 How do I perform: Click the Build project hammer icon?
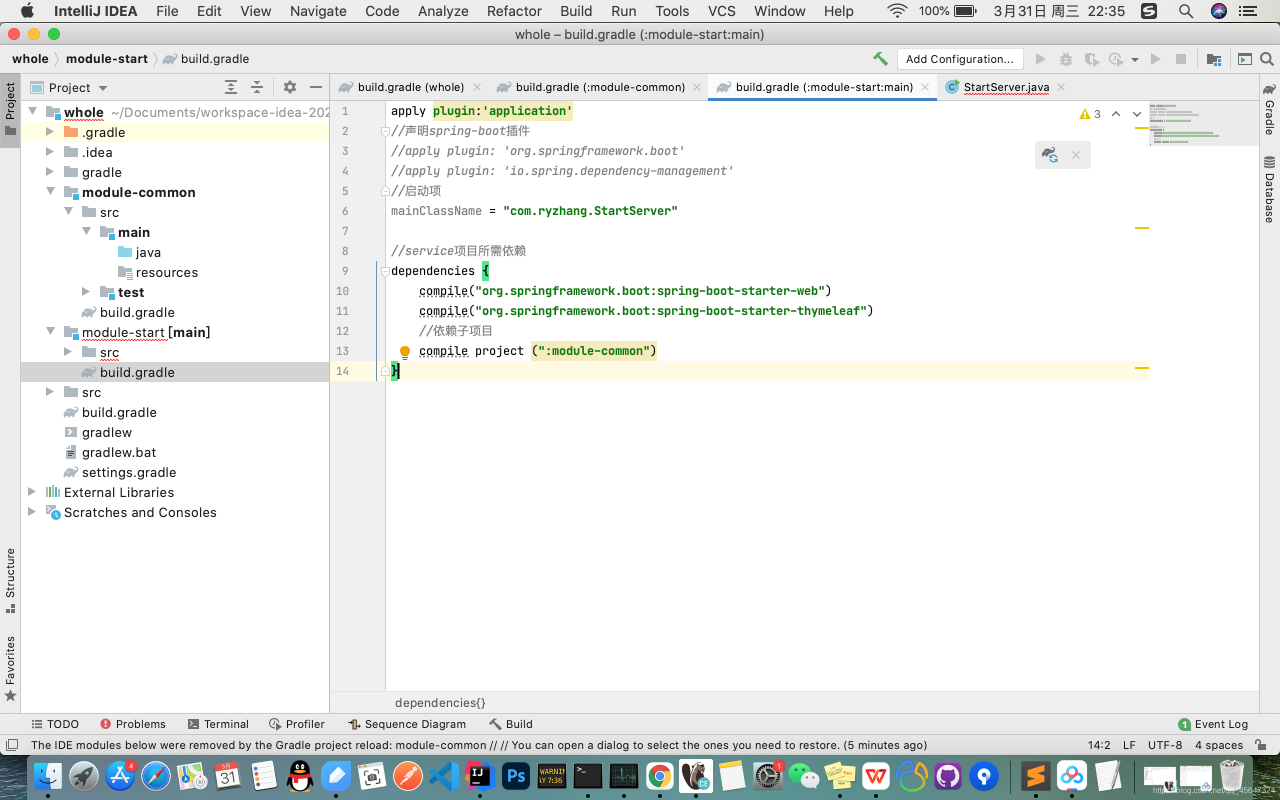[880, 59]
